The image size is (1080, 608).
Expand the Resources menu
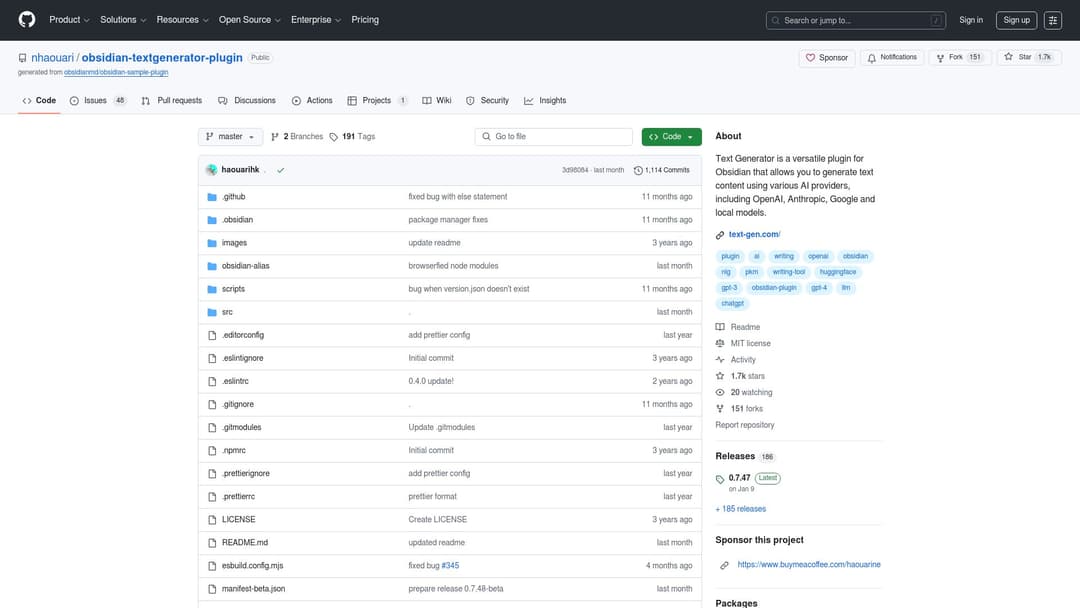tap(182, 20)
